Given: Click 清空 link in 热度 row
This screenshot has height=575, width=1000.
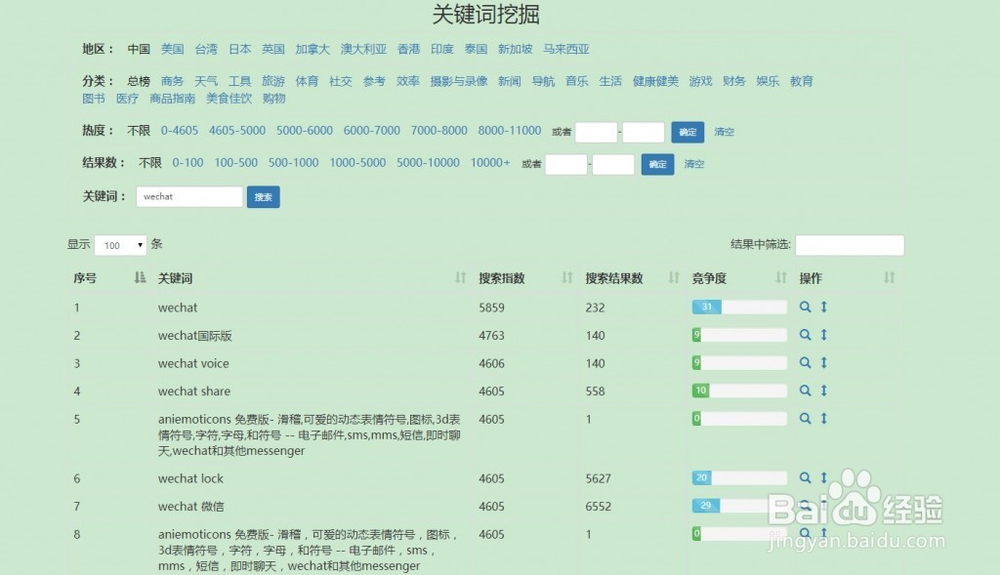Looking at the screenshot, I should (x=724, y=132).
